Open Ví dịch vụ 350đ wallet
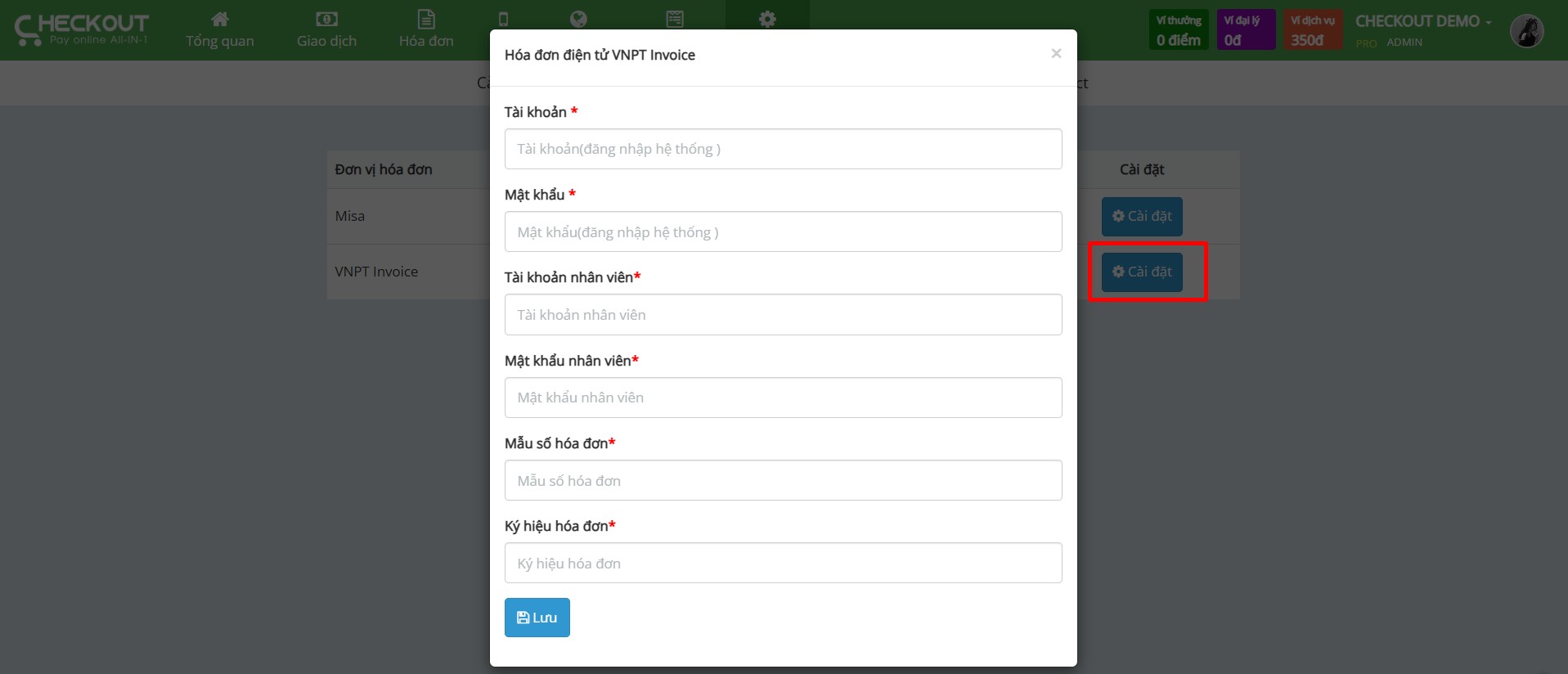Viewport: 1568px width, 674px height. [1313, 30]
